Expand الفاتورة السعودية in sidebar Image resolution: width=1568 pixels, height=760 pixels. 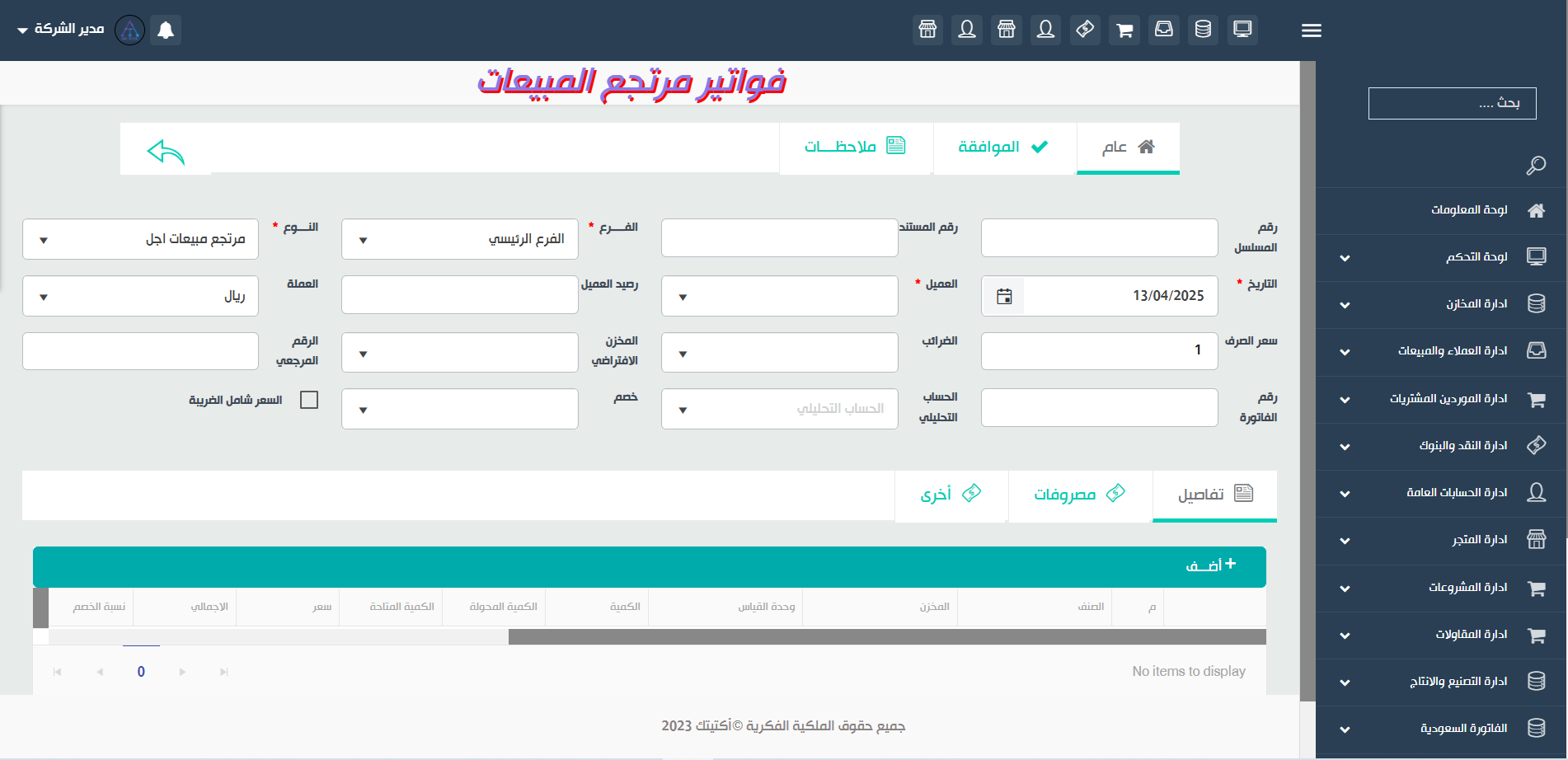tap(1441, 729)
